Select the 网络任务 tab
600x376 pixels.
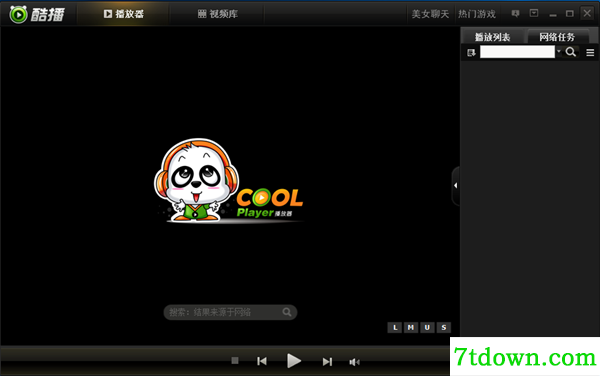[x=557, y=37]
